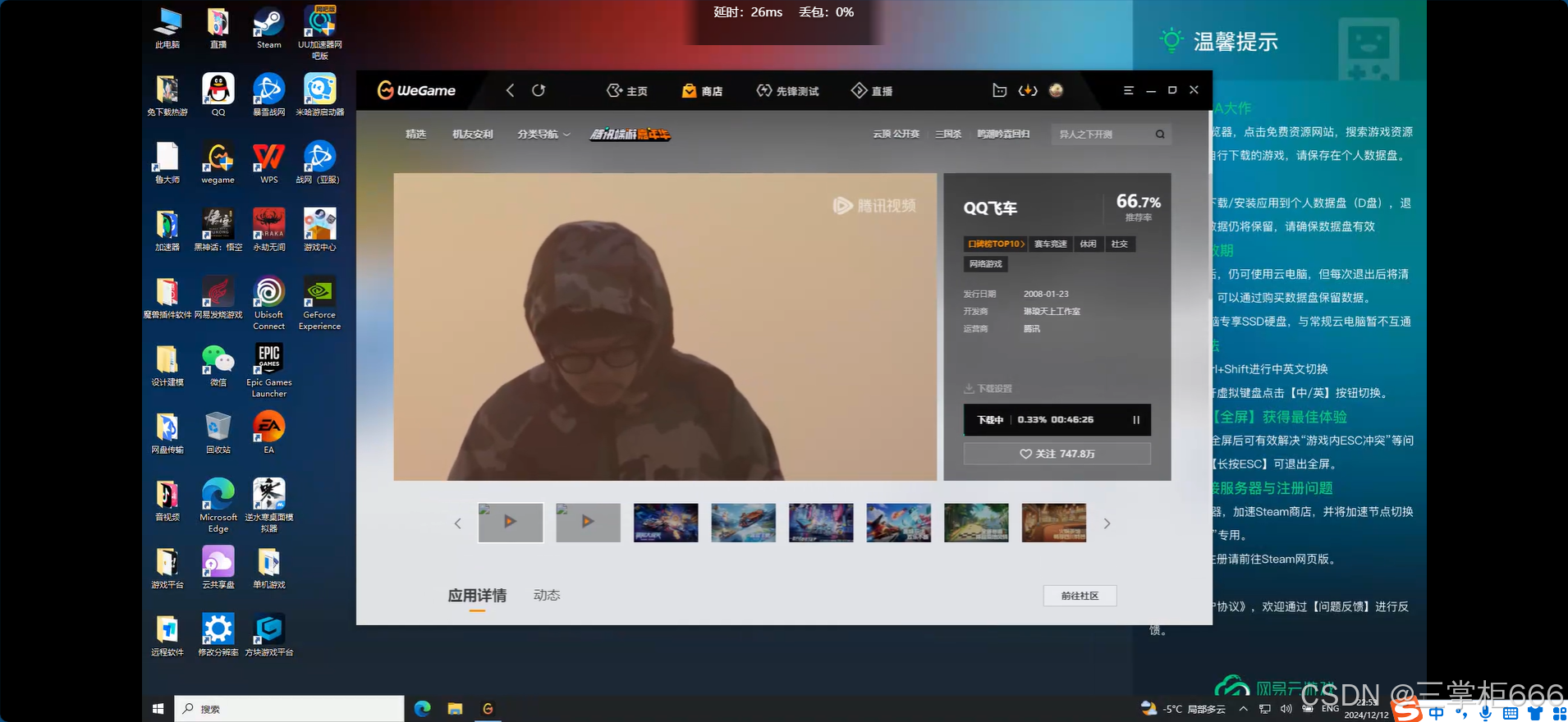The image size is (1568, 722).
Task: Open WeGame folder icon in title bar
Action: tap(999, 90)
